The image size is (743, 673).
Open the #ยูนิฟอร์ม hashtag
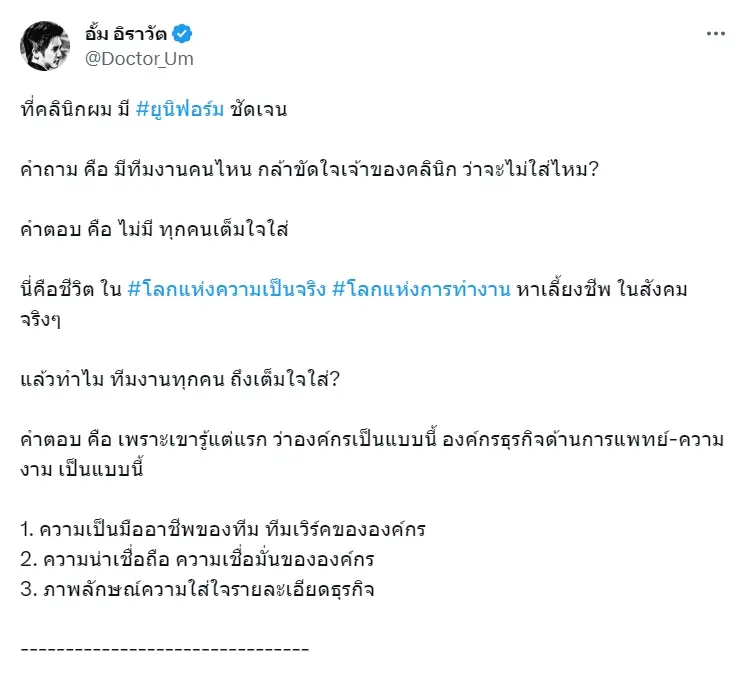pyautogui.click(x=180, y=109)
